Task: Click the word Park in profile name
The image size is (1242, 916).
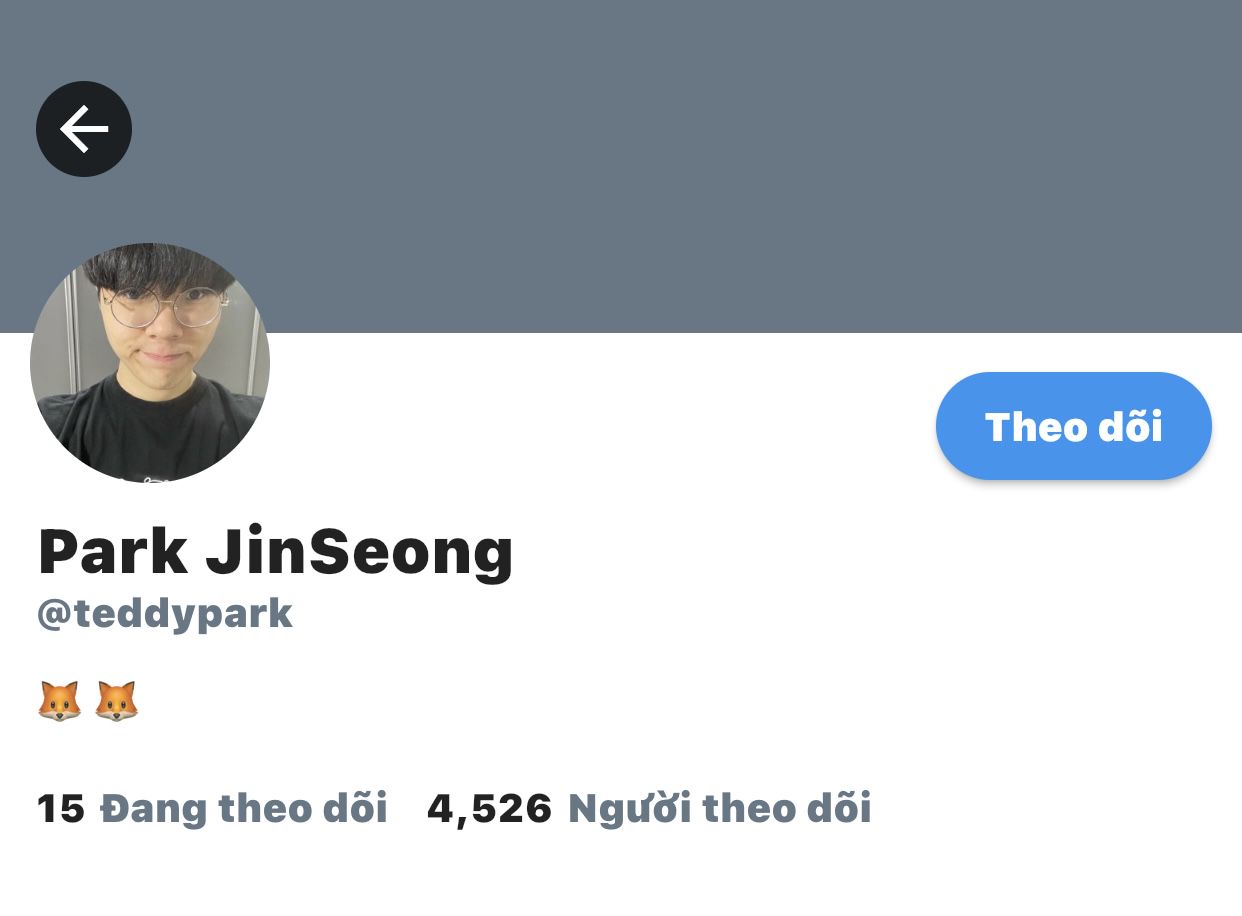Action: pos(113,551)
